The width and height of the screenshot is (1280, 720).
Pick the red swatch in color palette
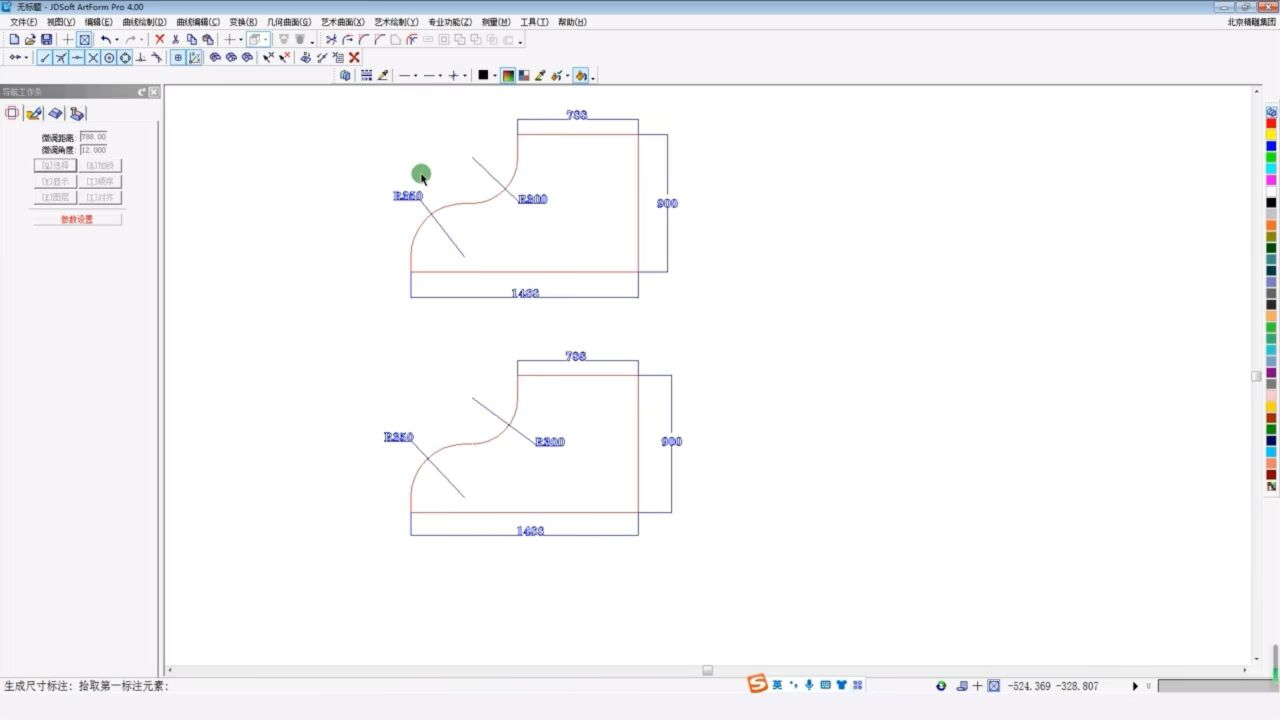pyautogui.click(x=1271, y=123)
